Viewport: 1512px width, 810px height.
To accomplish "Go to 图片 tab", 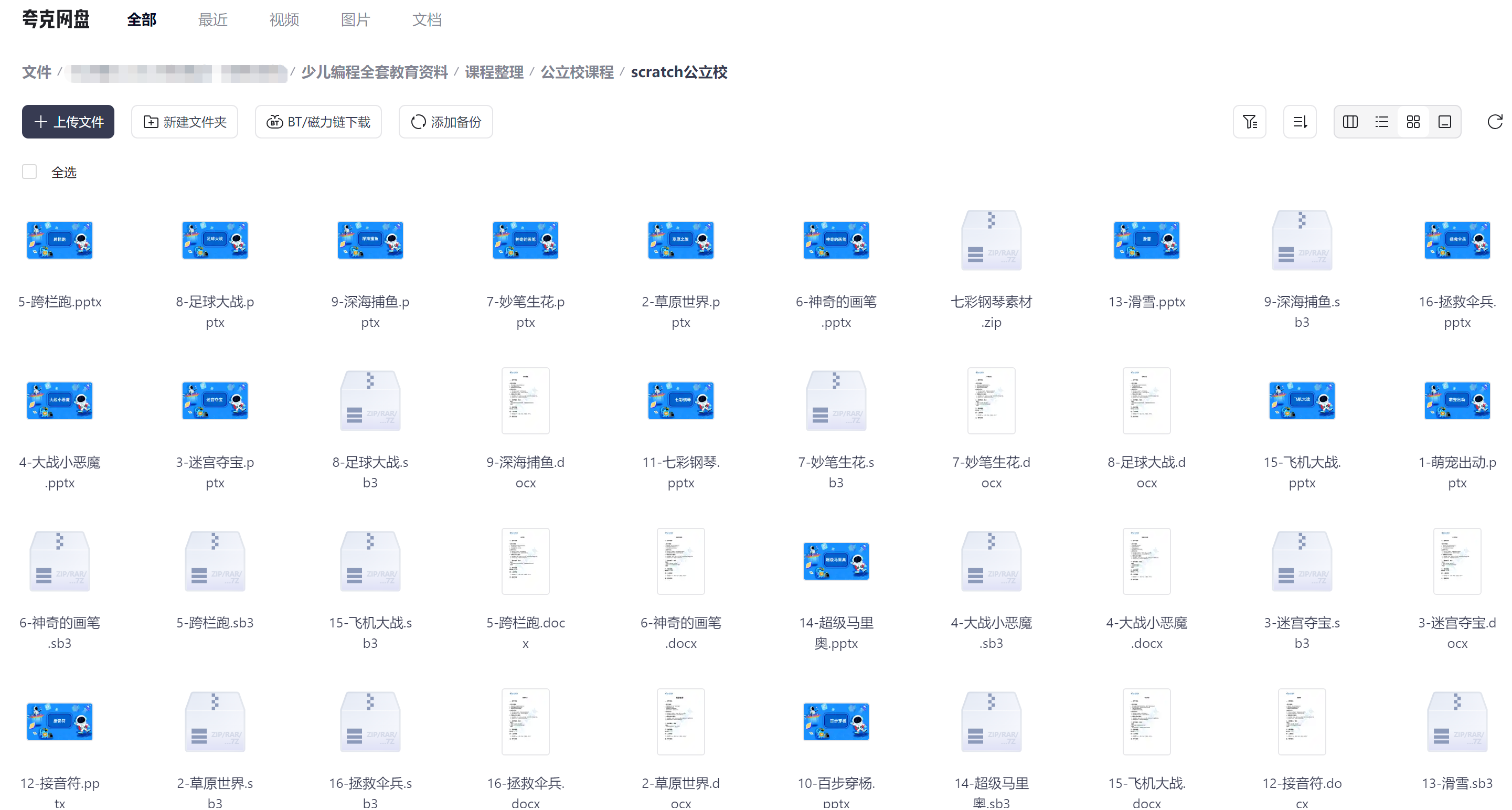I will tap(355, 20).
